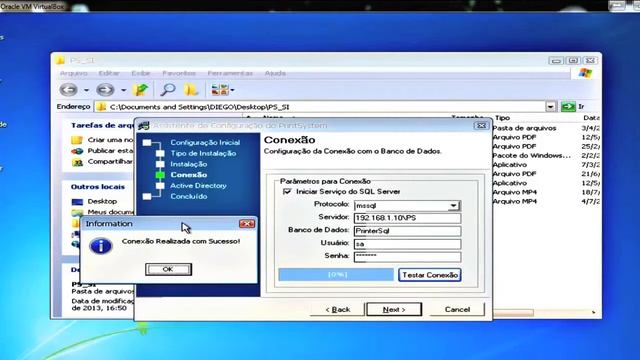Open Favoritos menu in Explorer window
This screenshot has width=640, height=360.
point(179,73)
